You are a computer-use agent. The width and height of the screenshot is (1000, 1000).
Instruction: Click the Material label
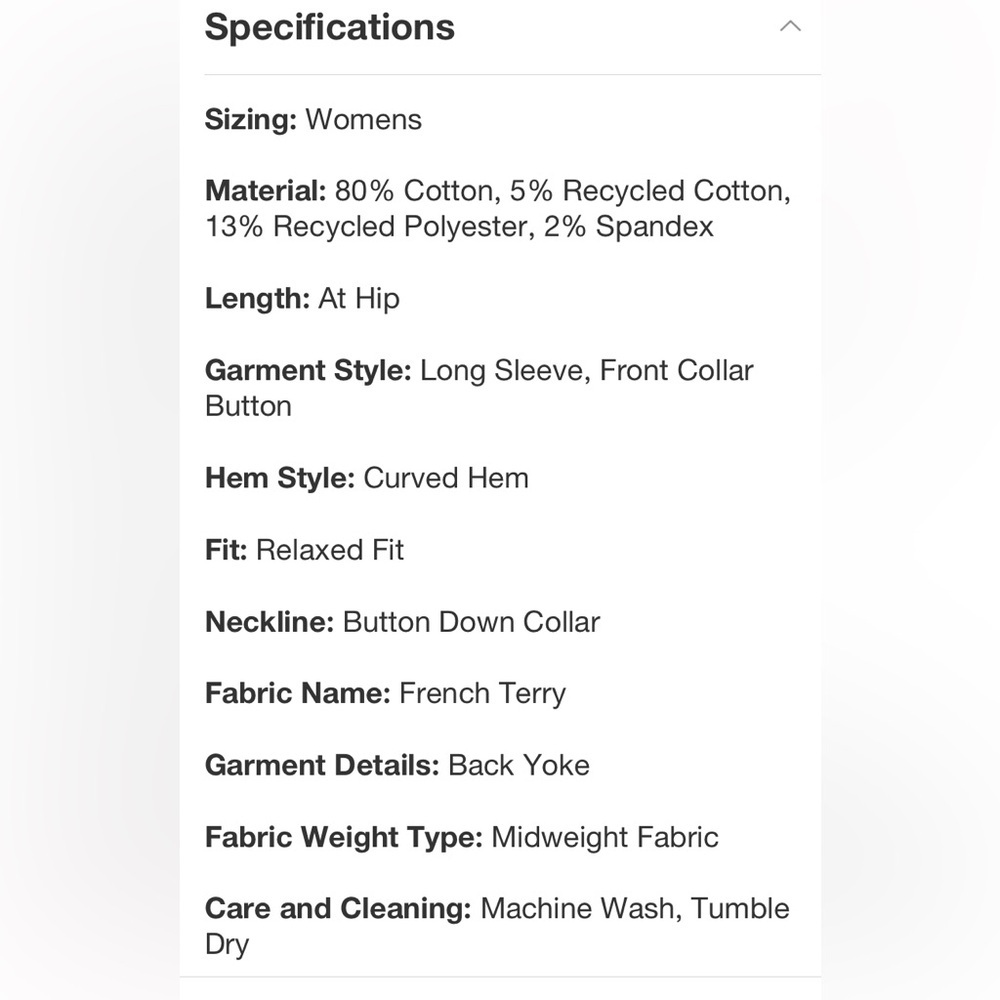point(265,191)
